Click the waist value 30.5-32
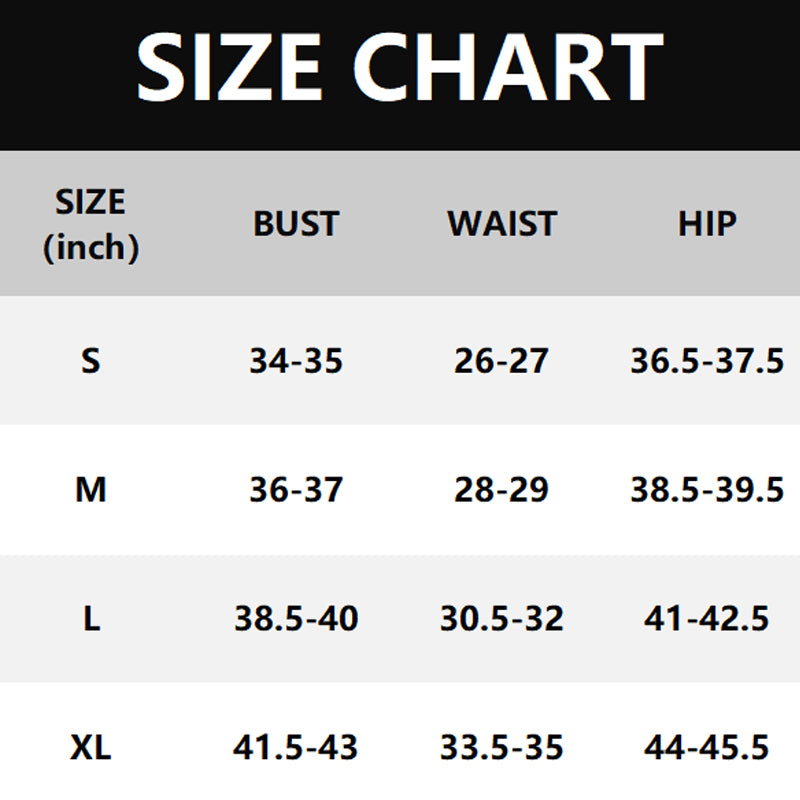 coord(502,619)
